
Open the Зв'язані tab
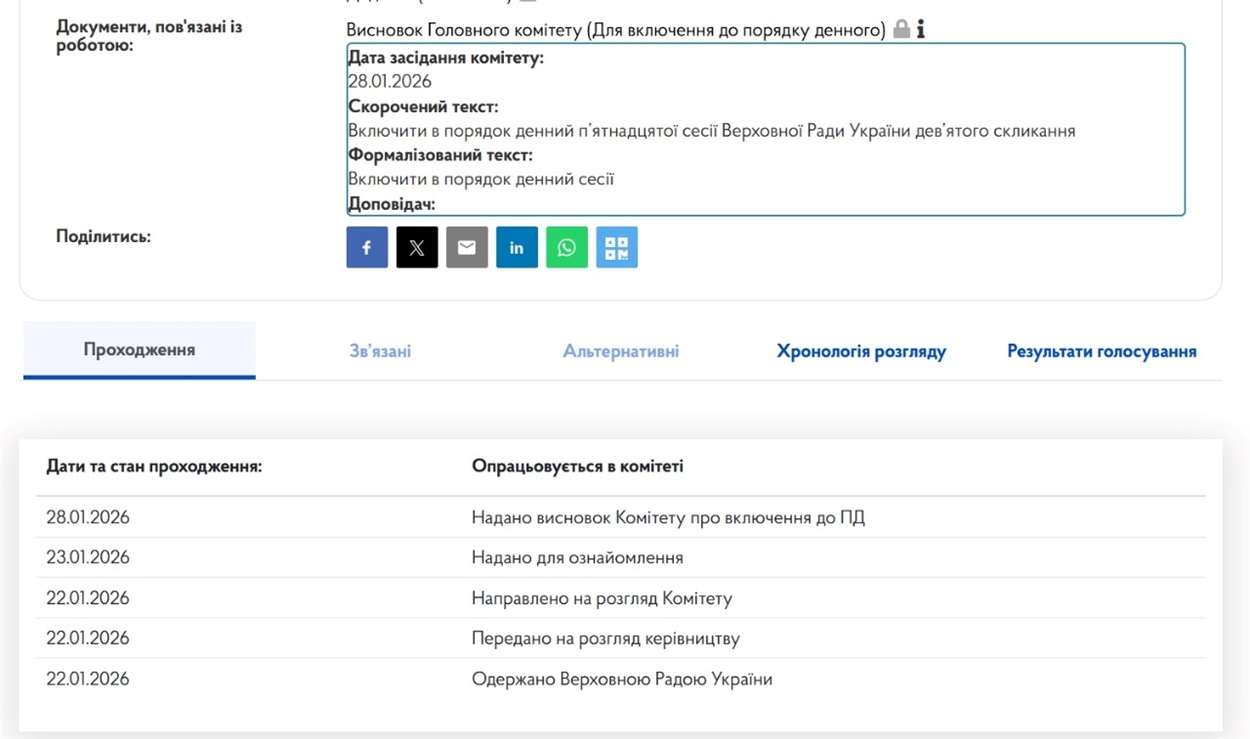click(380, 351)
